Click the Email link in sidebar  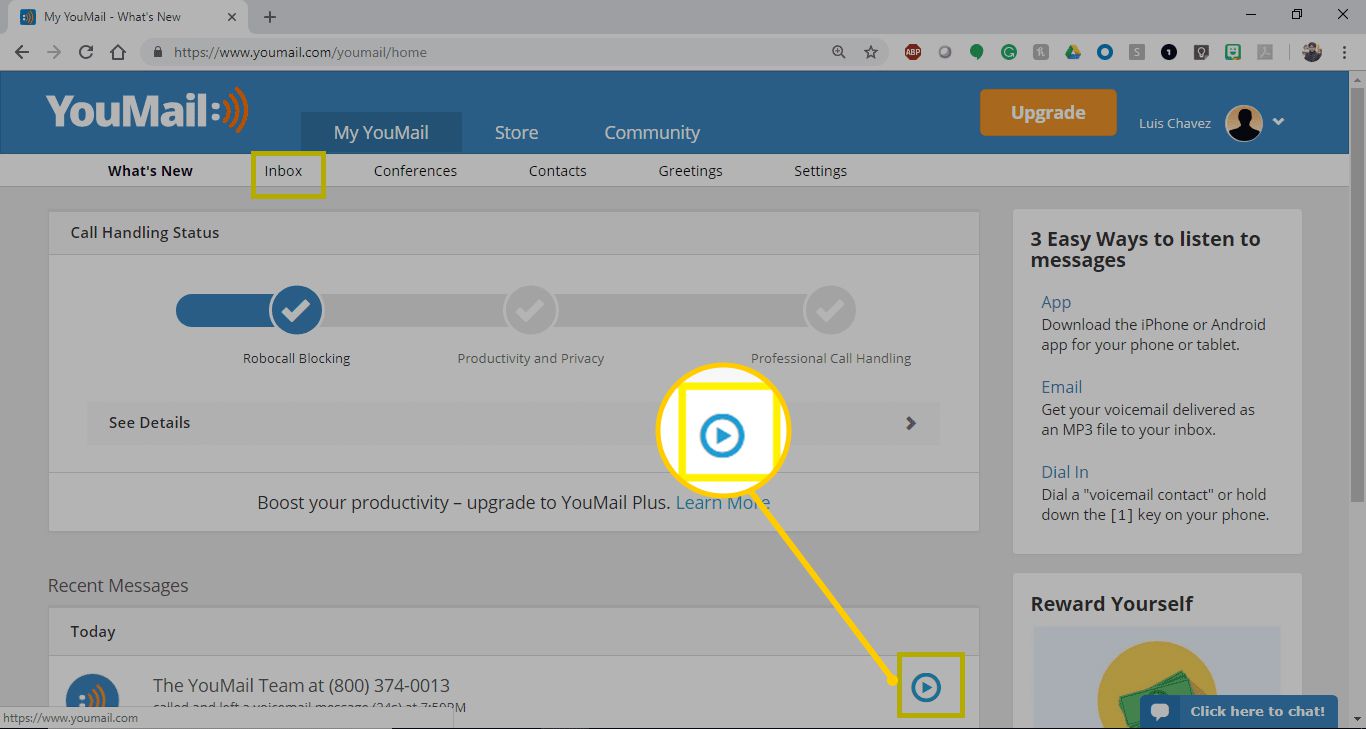(1061, 387)
